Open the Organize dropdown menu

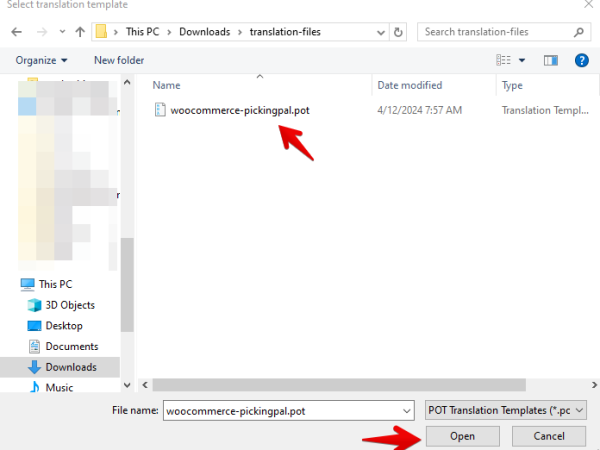point(41,60)
